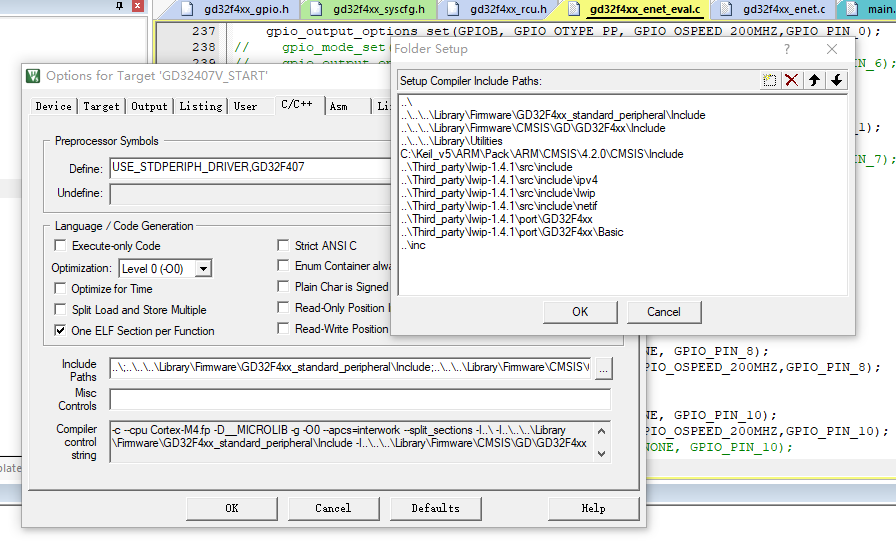Select the C:\Keil_v5 CMSIS include path
Image resolution: width=896 pixels, height=542 pixels.
tap(542, 154)
